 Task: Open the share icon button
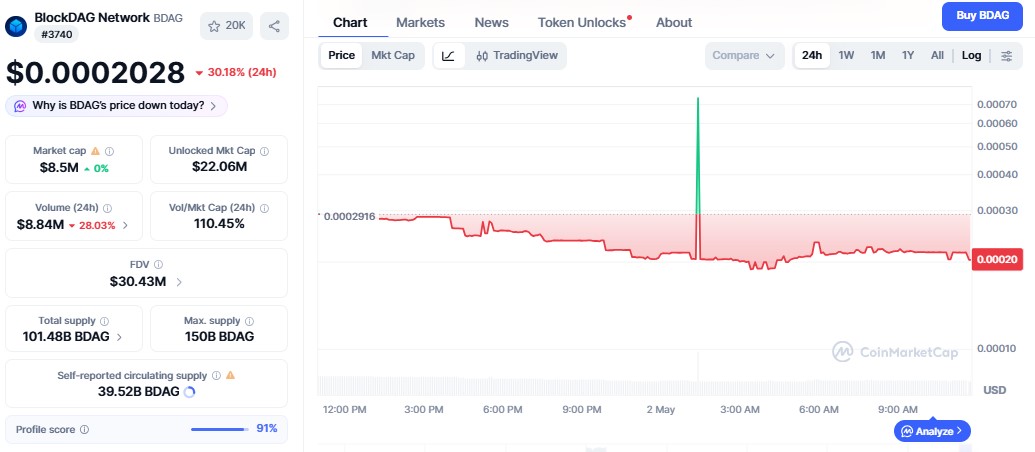(x=274, y=26)
